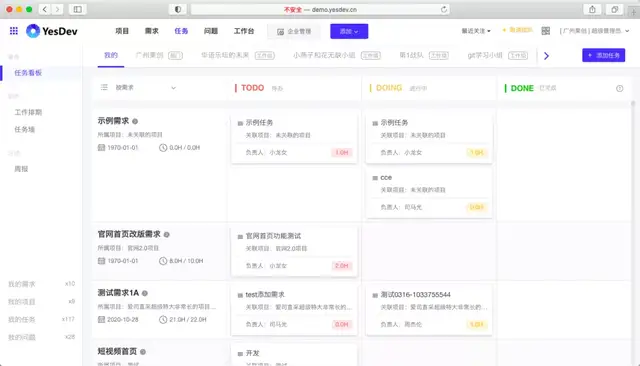Click the task icon on the cce card
This screenshot has width=640, height=366.
tap(375, 178)
